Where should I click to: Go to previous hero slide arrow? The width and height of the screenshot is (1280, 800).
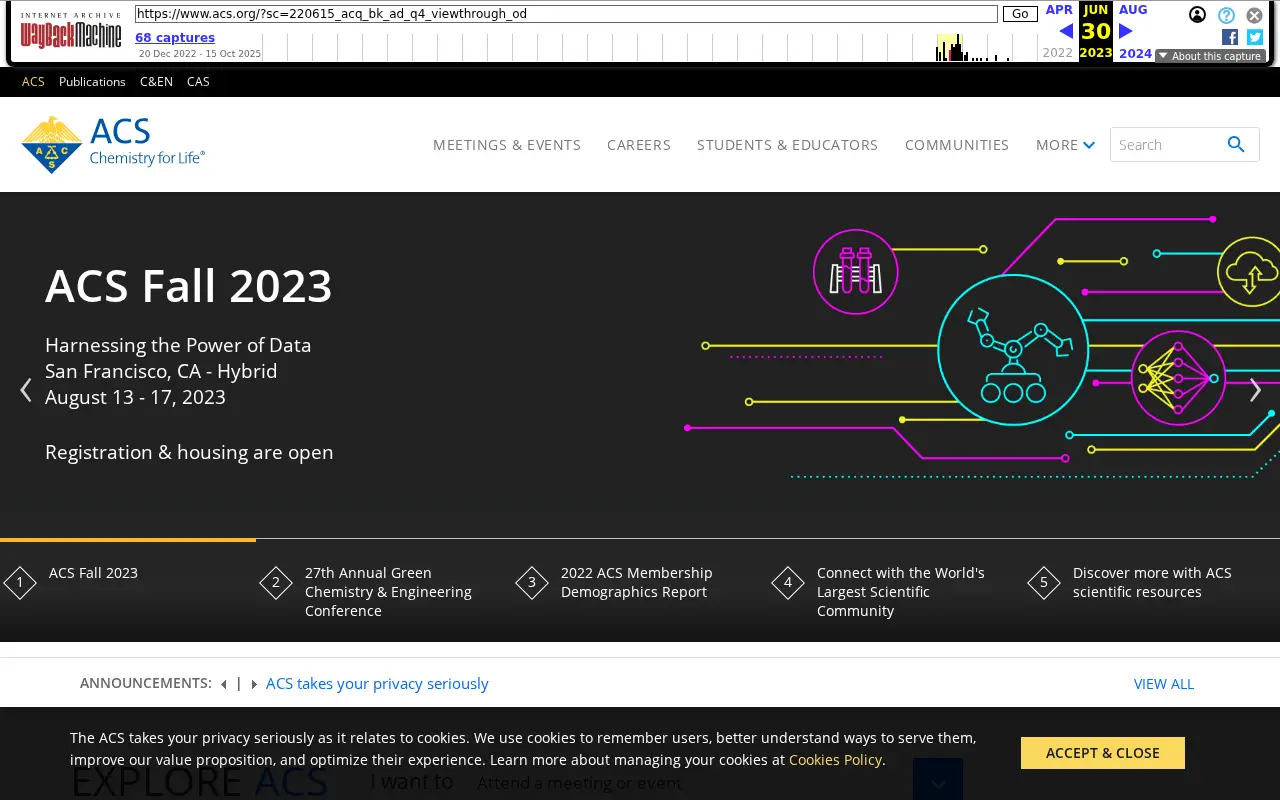pos(26,390)
